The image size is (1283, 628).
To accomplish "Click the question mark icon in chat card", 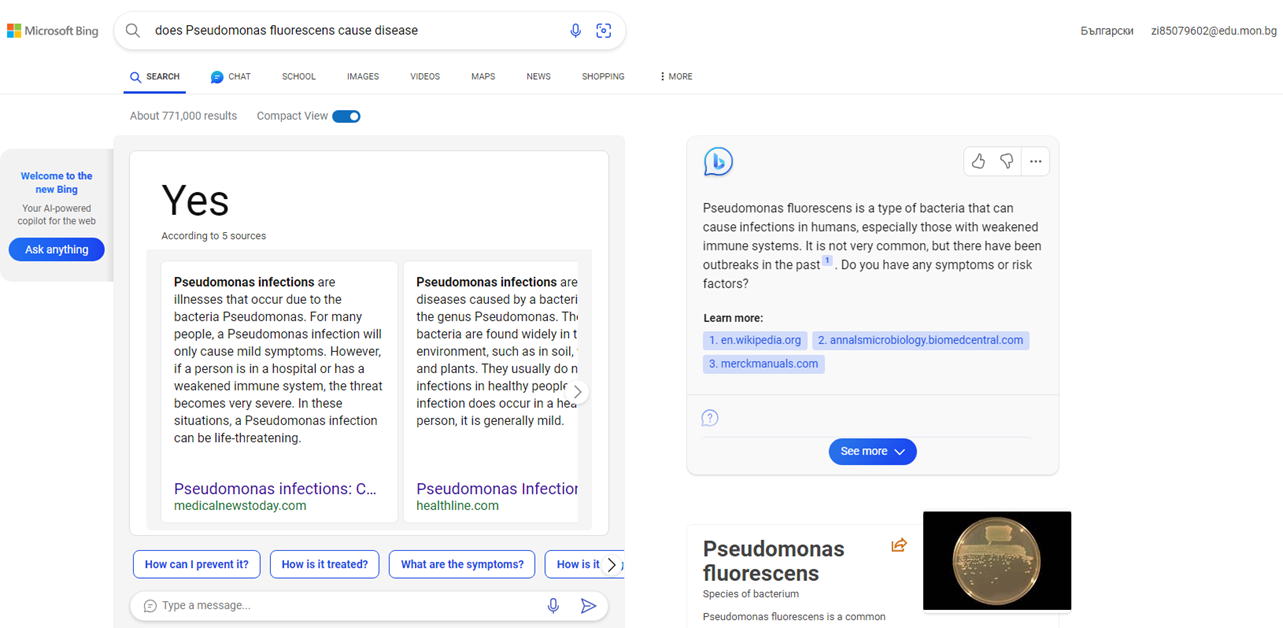I will pyautogui.click(x=710, y=418).
